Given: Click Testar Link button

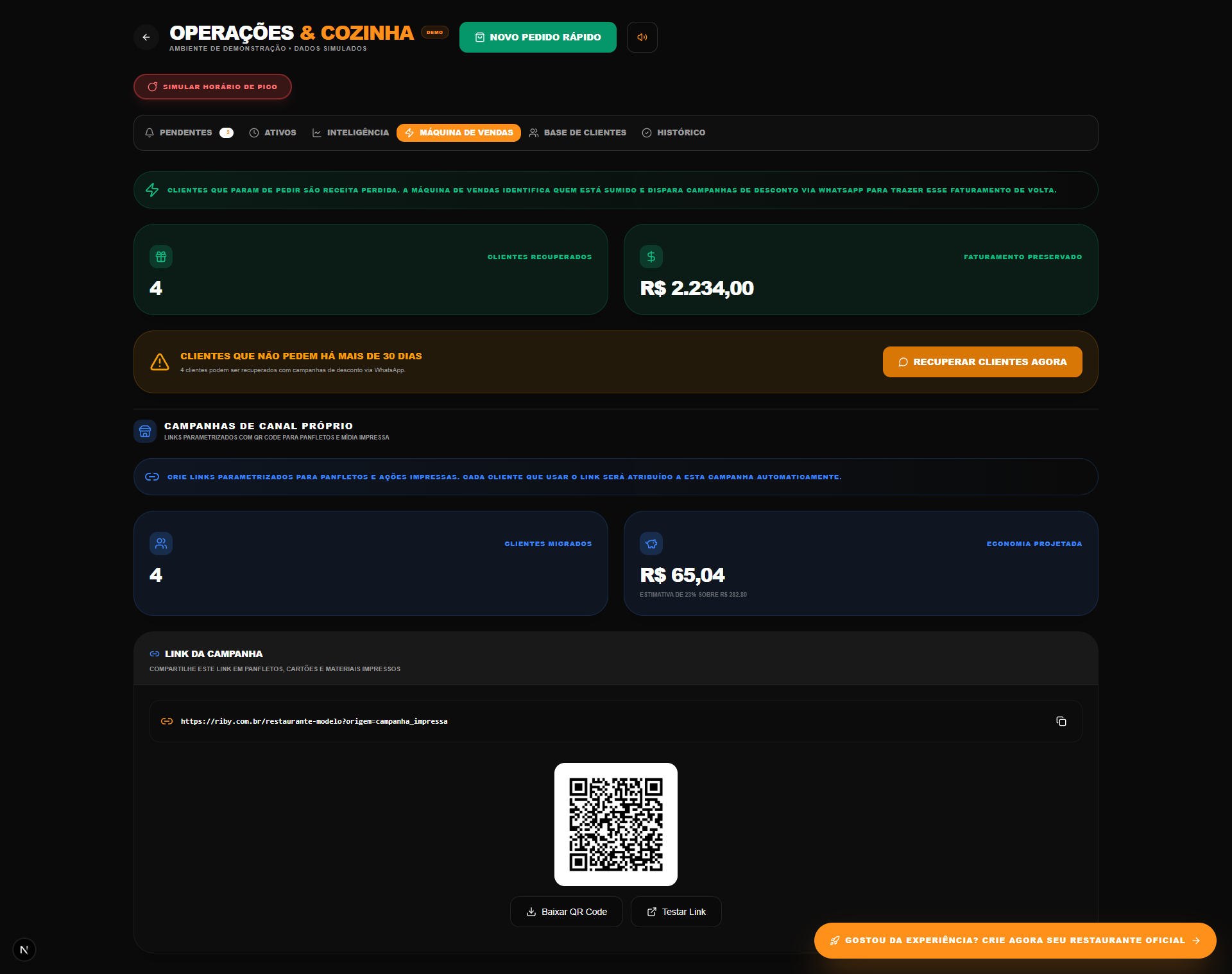Looking at the screenshot, I should 676,912.
